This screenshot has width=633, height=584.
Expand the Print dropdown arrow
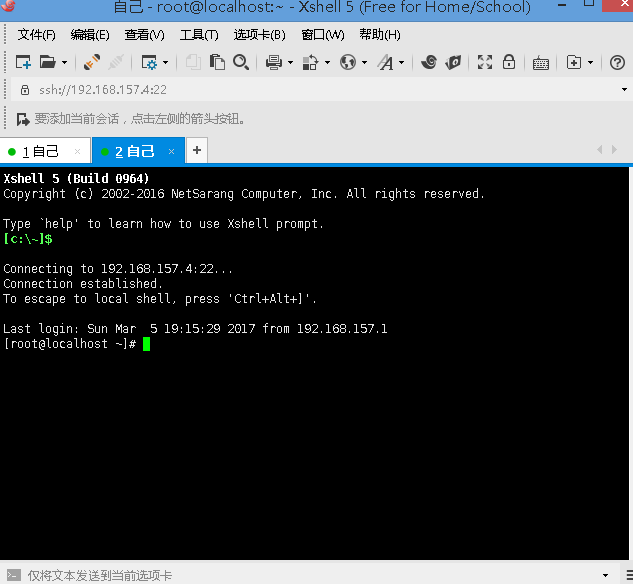pos(290,63)
